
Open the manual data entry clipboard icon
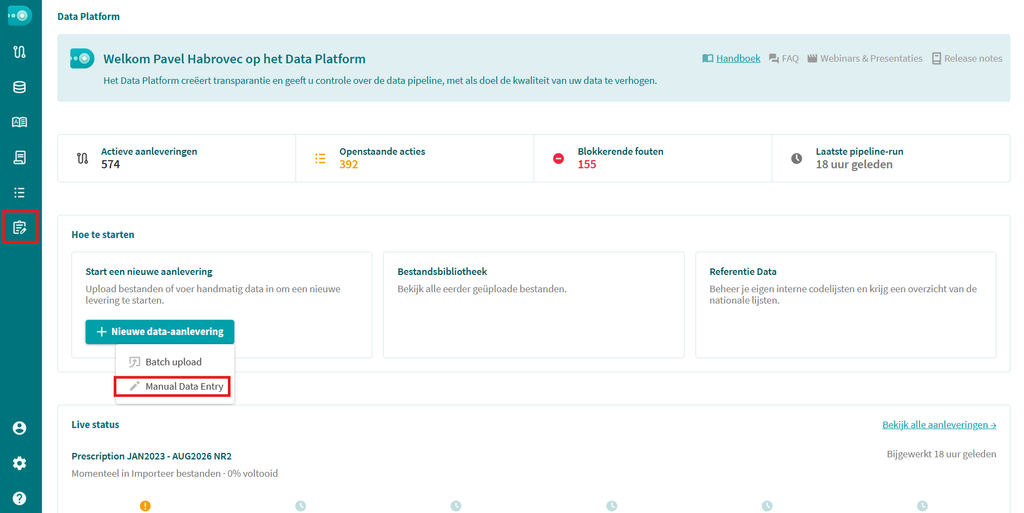20,227
